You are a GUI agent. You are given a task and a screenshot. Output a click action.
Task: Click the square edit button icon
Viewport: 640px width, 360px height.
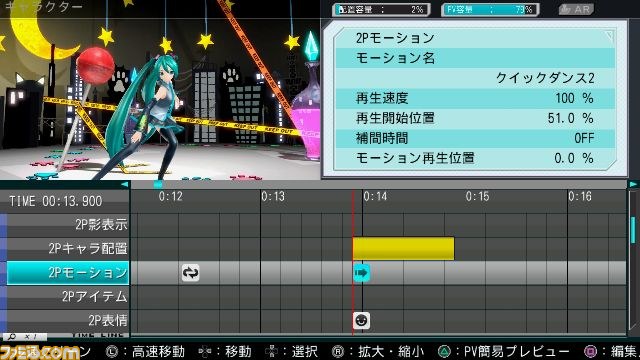click(x=590, y=351)
